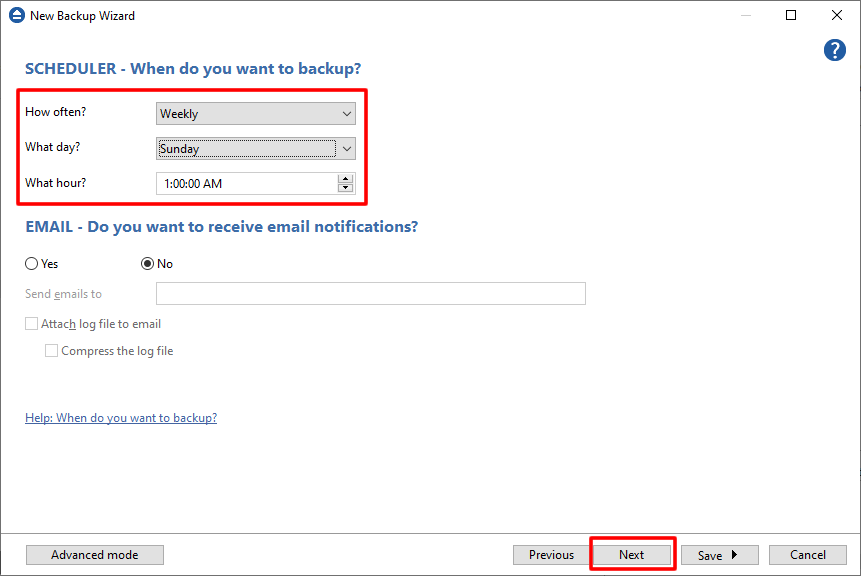Enable Attach log file to email checkbox
The image size is (861, 576).
[x=32, y=324]
